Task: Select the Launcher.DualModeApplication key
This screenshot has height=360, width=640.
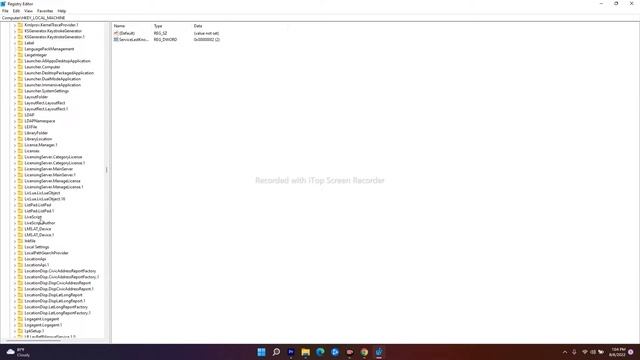Action: pos(53,79)
